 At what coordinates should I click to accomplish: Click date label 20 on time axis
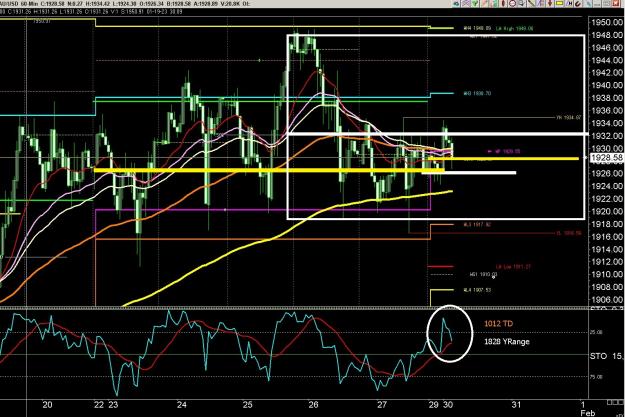coord(47,405)
